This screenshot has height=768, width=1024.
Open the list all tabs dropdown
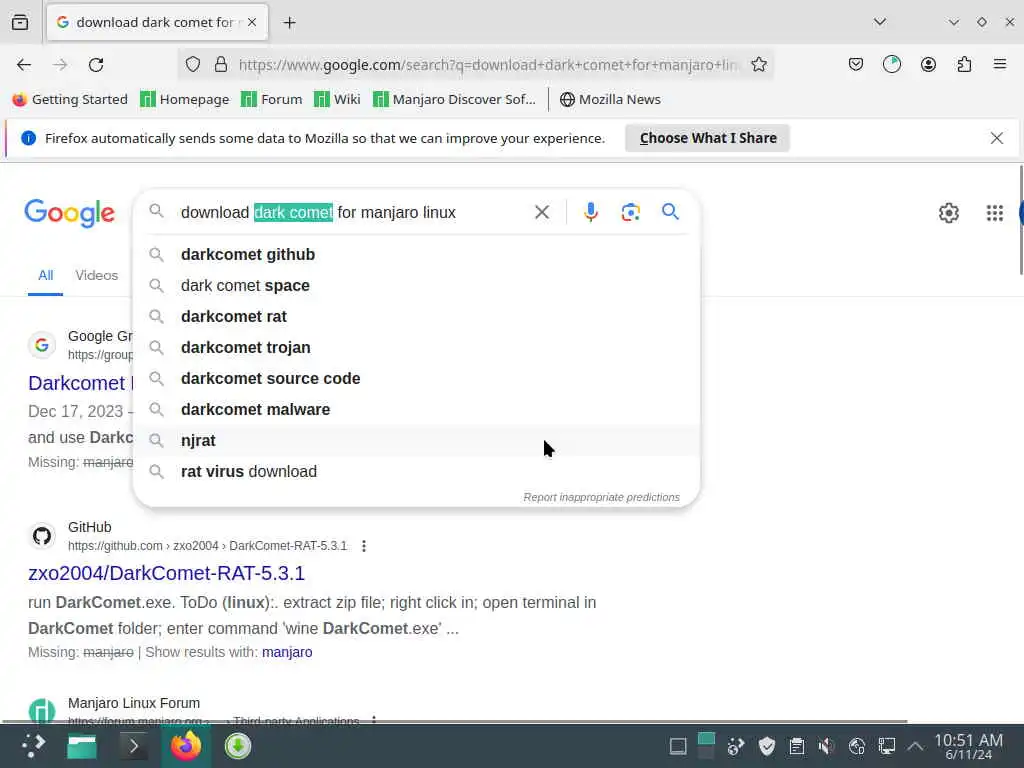(880, 22)
